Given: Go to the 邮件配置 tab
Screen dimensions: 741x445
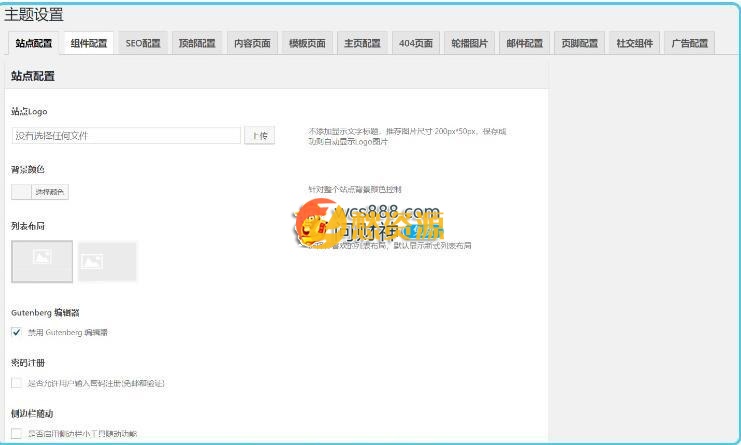Looking at the screenshot, I should (525, 43).
